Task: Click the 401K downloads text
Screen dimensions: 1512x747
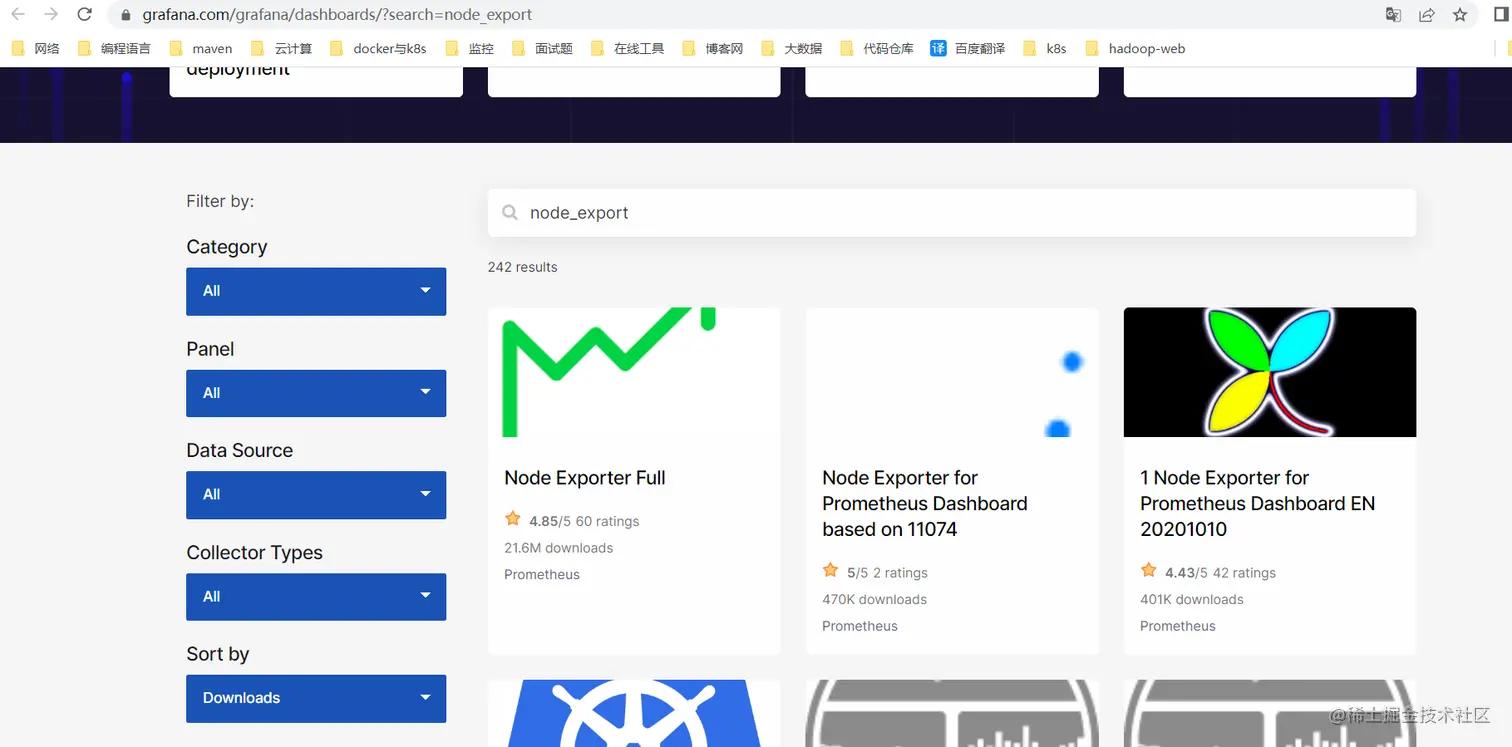Action: pos(1192,600)
